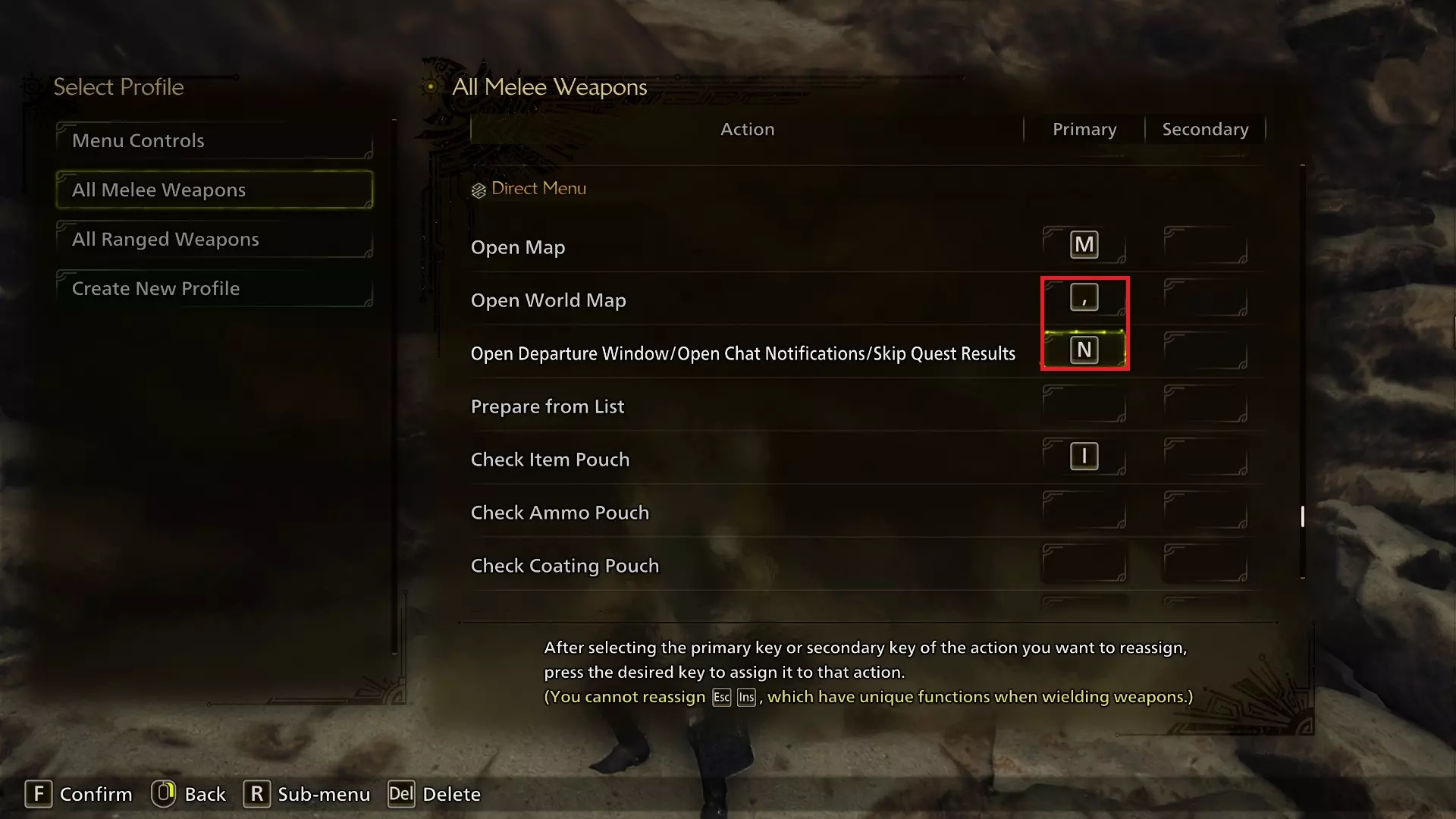
Task: Select the All Melee Weapons profile
Action: click(215, 190)
